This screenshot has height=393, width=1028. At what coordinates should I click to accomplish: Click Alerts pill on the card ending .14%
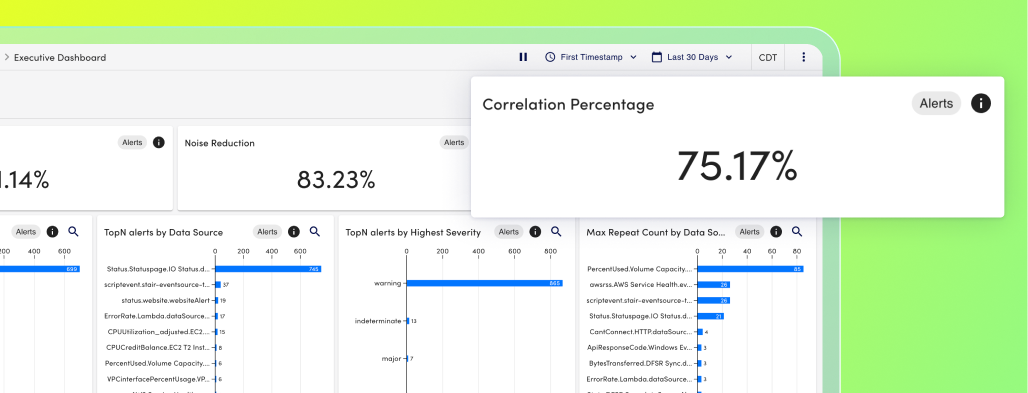(x=132, y=142)
